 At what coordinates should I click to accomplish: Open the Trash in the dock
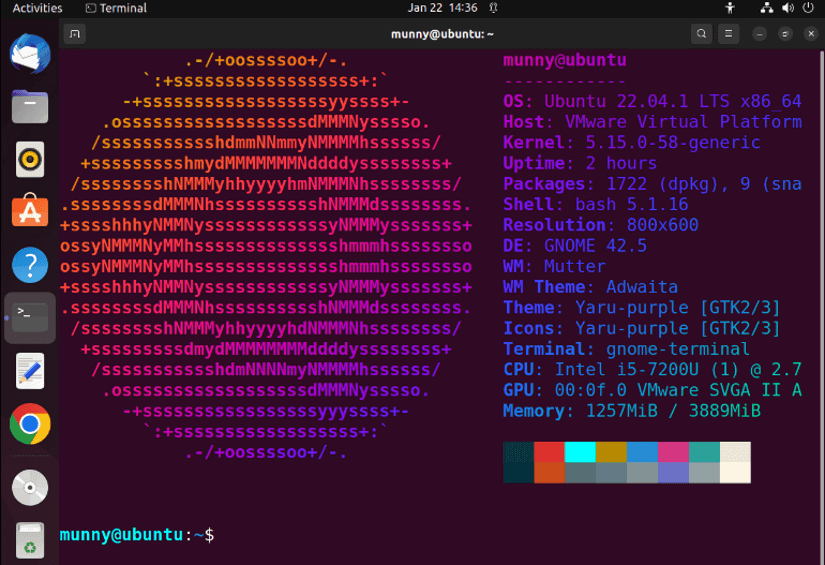pyautogui.click(x=30, y=540)
